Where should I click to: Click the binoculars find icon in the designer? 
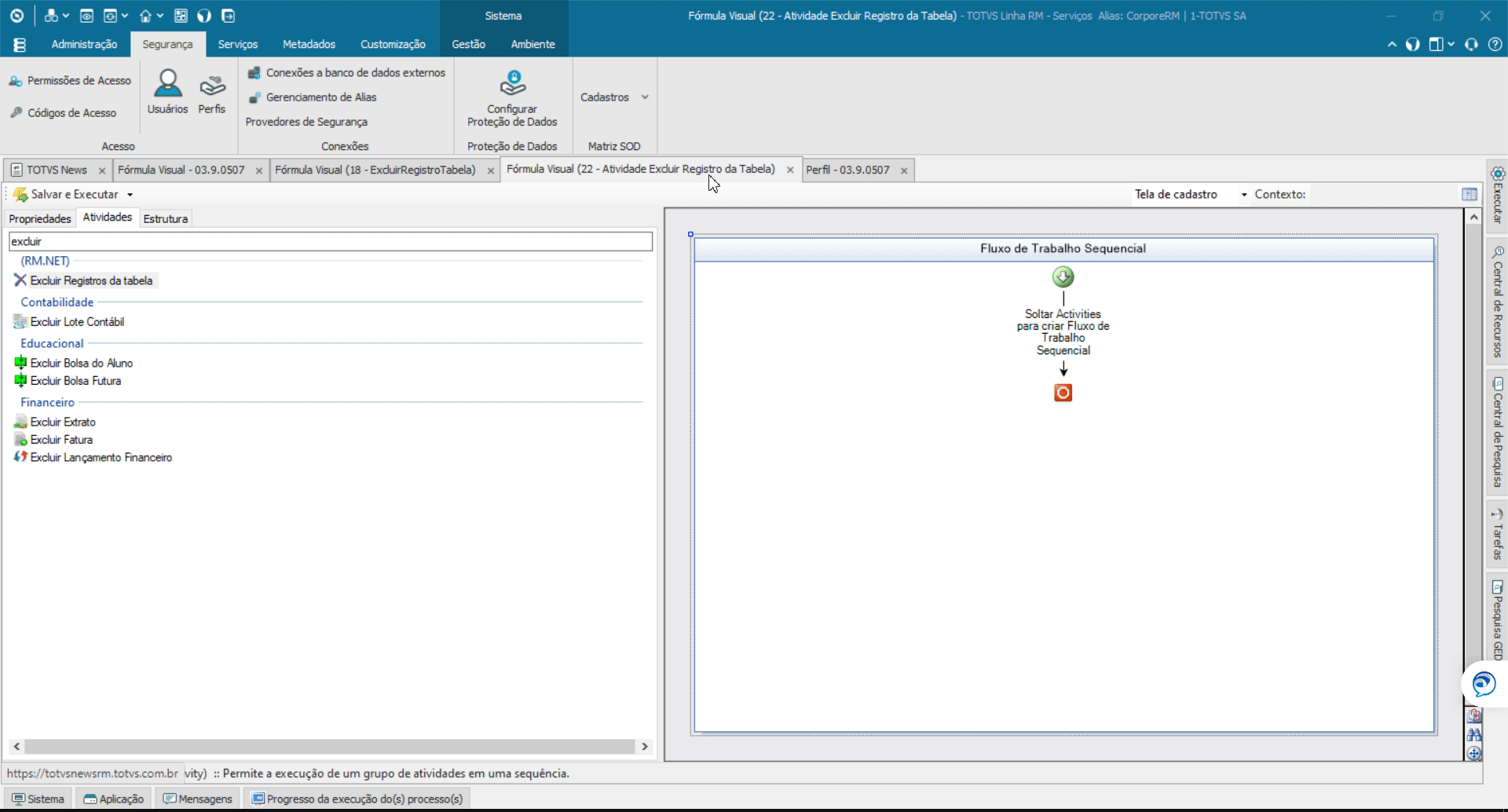click(1474, 734)
